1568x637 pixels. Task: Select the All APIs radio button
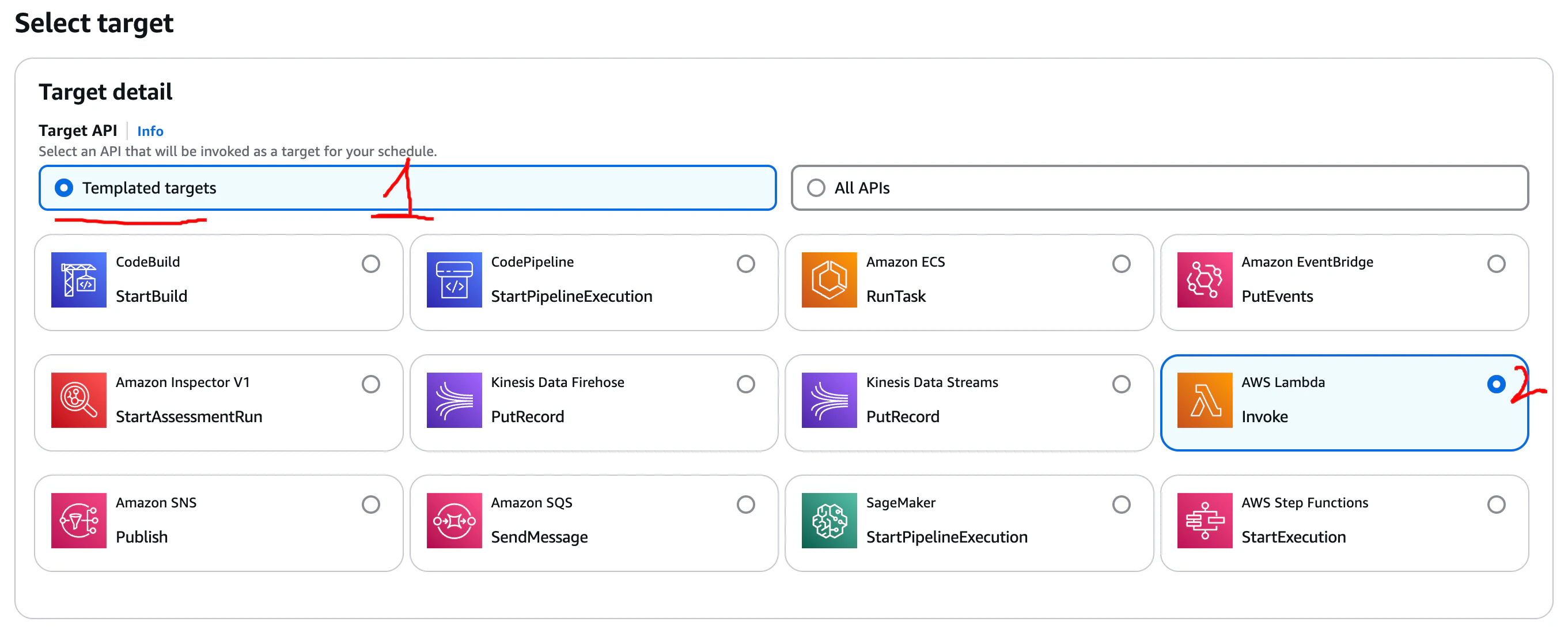point(816,188)
